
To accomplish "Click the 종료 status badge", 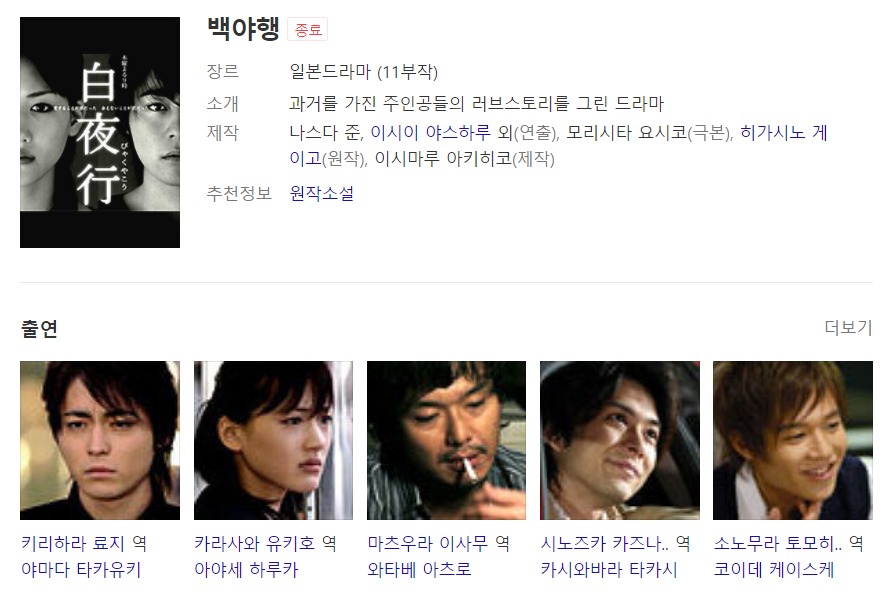I will tap(307, 30).
